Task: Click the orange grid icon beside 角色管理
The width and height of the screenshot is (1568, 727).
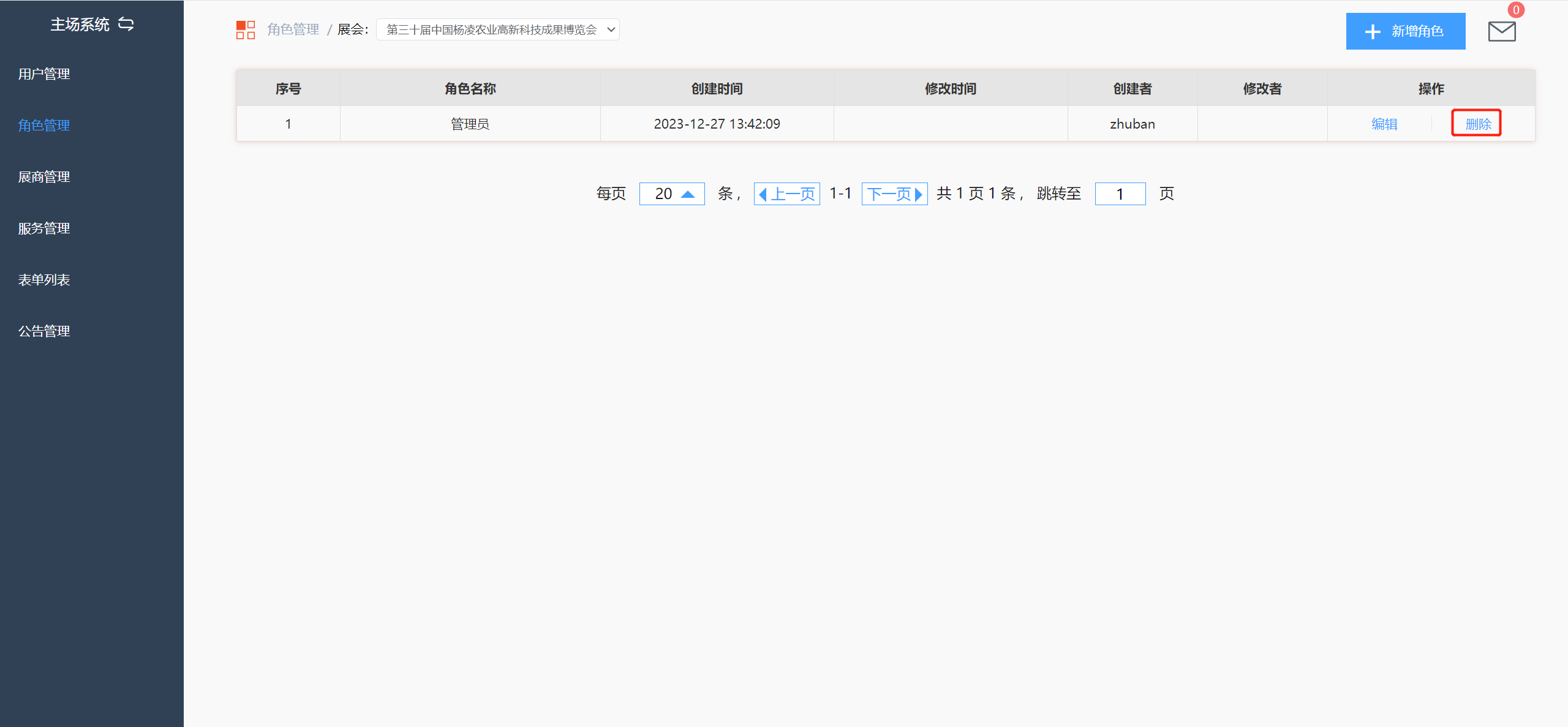Action: [x=246, y=29]
